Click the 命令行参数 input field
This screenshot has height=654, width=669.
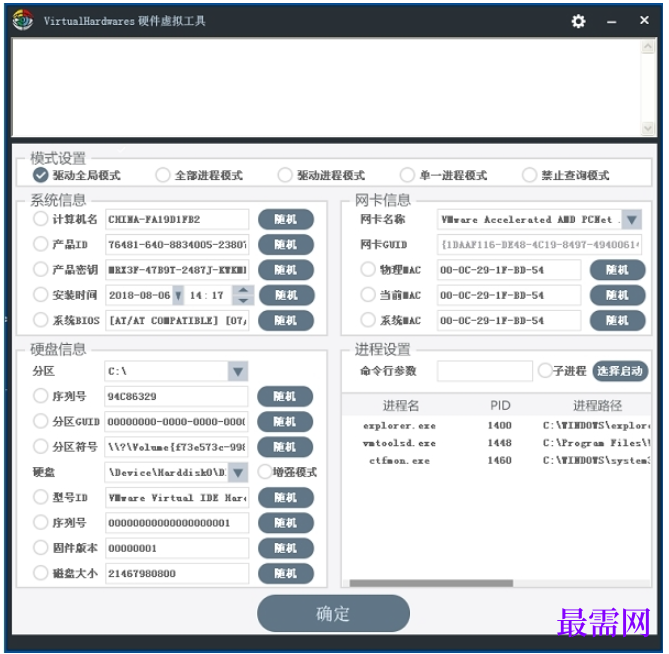coord(485,371)
